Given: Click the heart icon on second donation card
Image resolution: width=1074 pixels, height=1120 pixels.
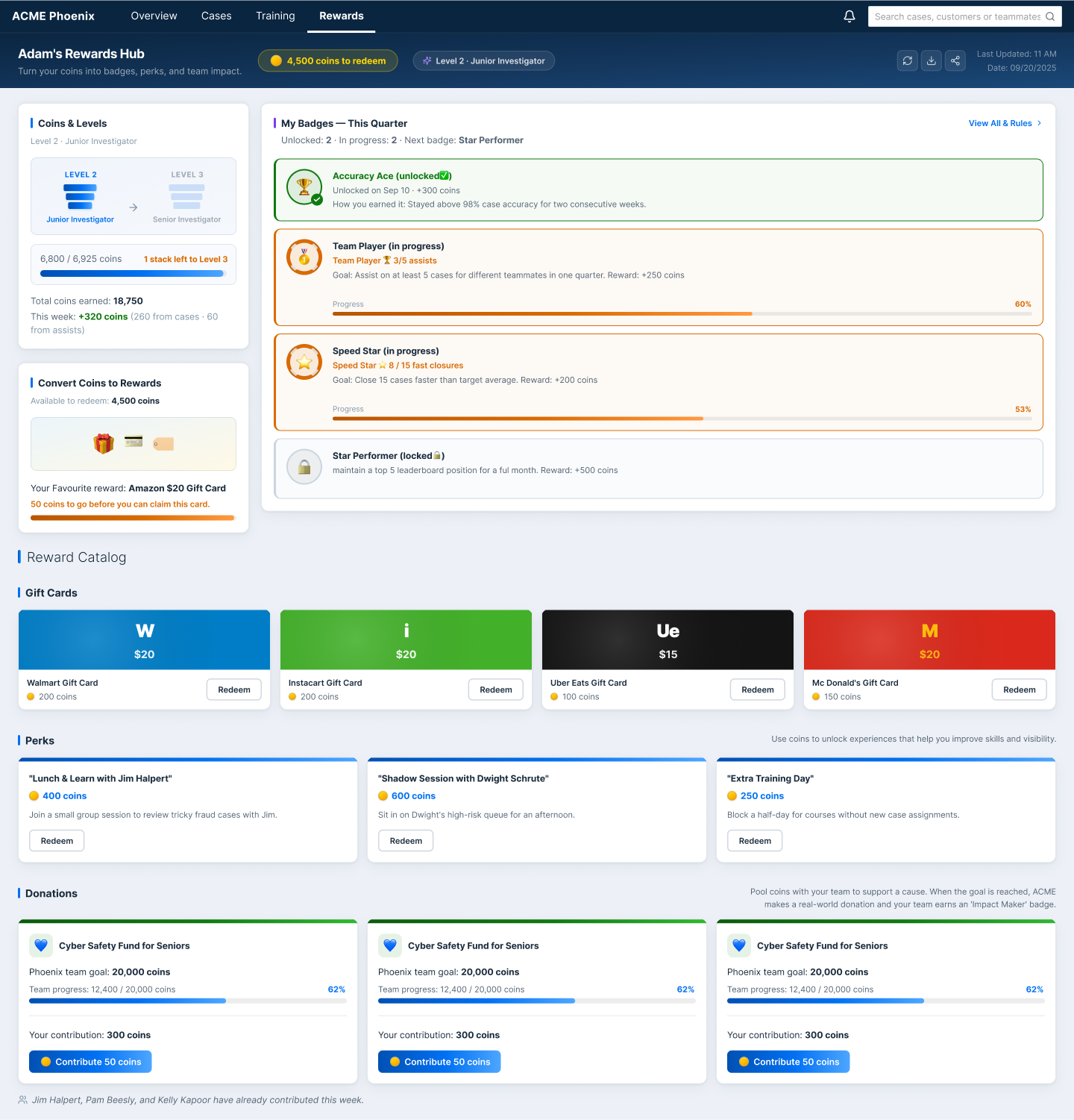Looking at the screenshot, I should tap(390, 945).
